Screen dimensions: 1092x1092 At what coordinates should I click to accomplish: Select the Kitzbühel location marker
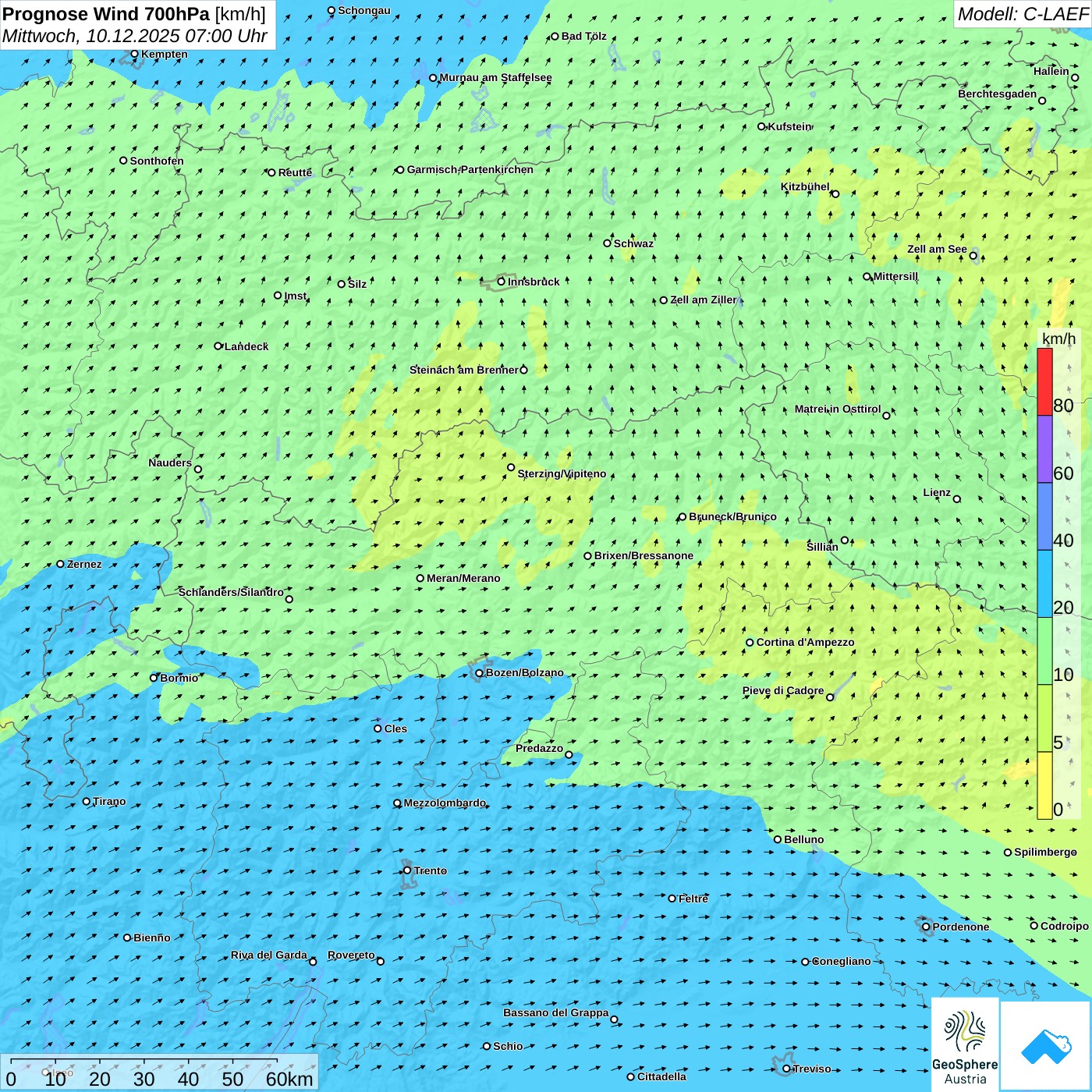click(835, 193)
